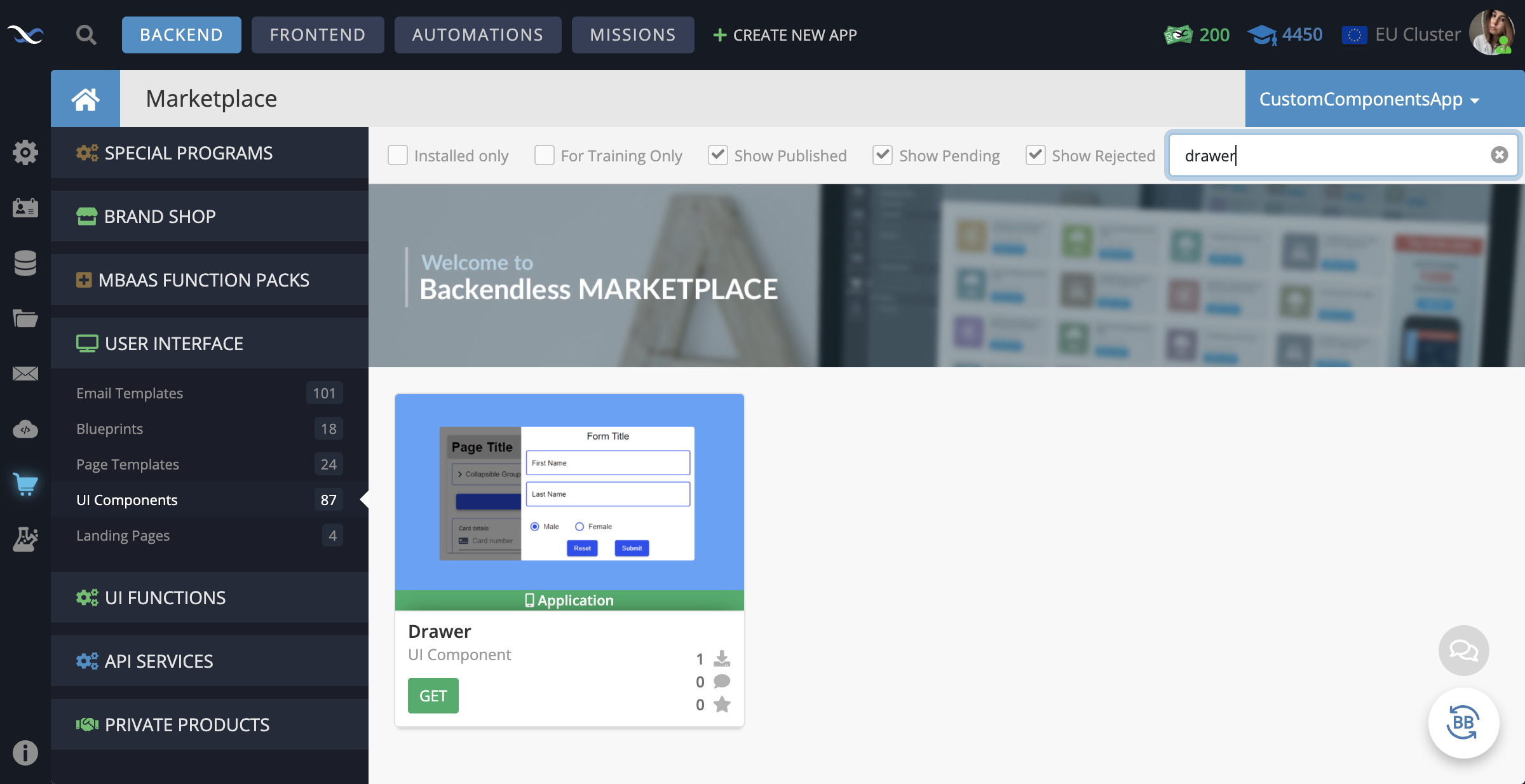Toggle the Show Published checkbox
1525x784 pixels.
(718, 155)
